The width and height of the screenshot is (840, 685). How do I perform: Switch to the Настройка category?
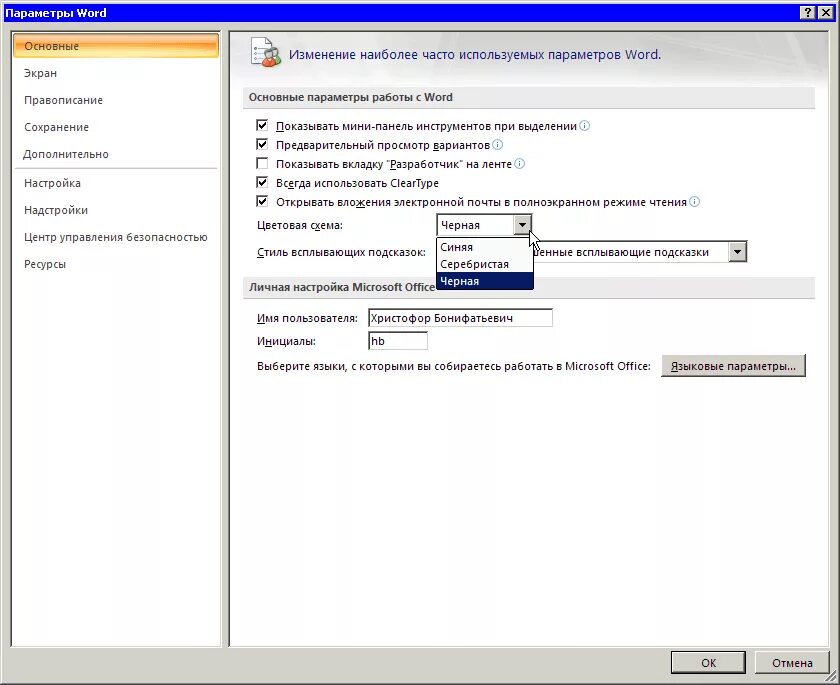click(x=116, y=183)
